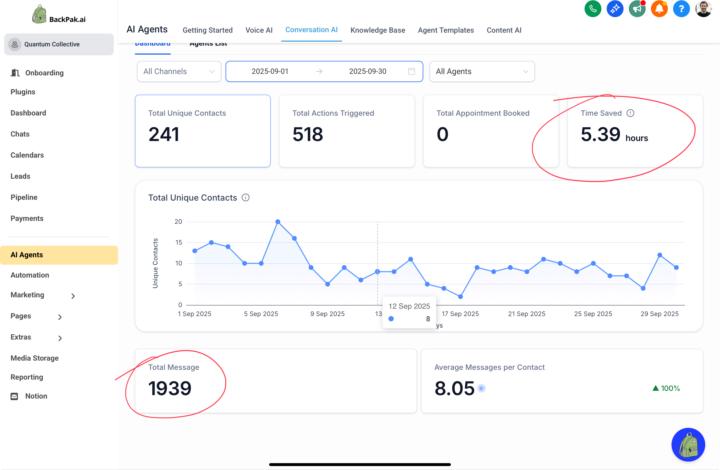Open the orange notifications bell
720x470 pixels.
[659, 9]
